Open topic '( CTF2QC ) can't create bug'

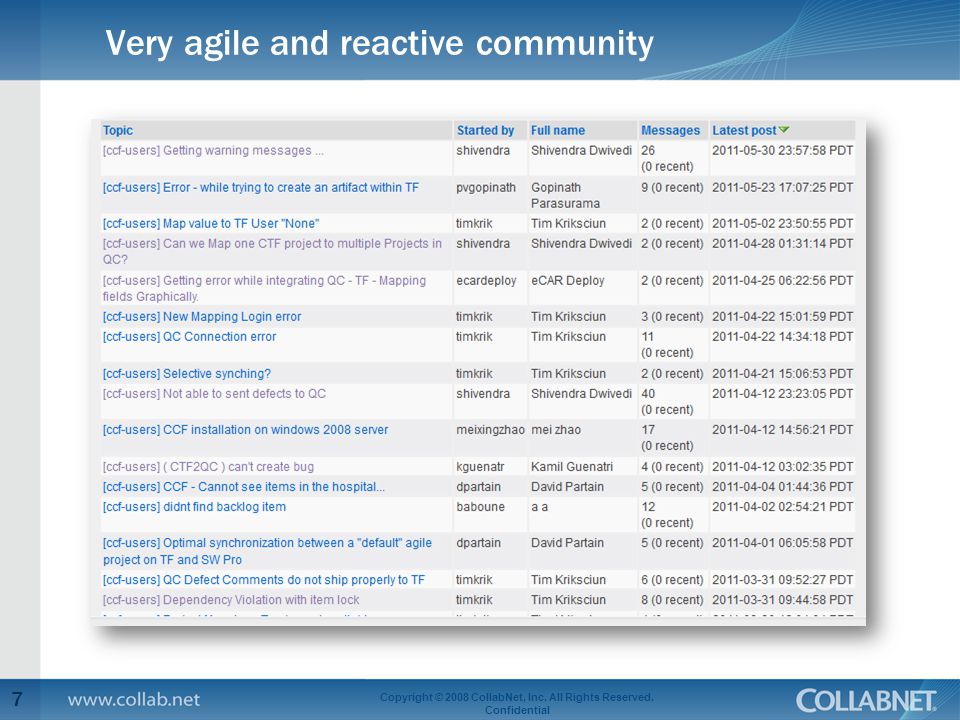click(208, 467)
